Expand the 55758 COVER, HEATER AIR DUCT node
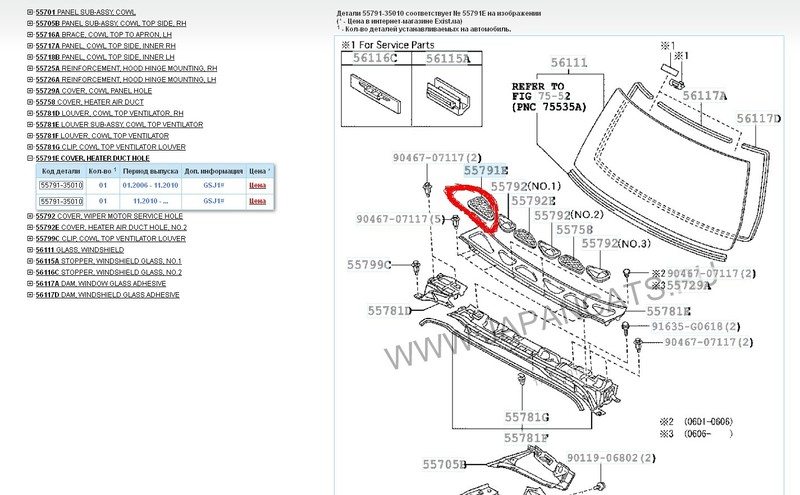The image size is (800, 495). [28, 102]
